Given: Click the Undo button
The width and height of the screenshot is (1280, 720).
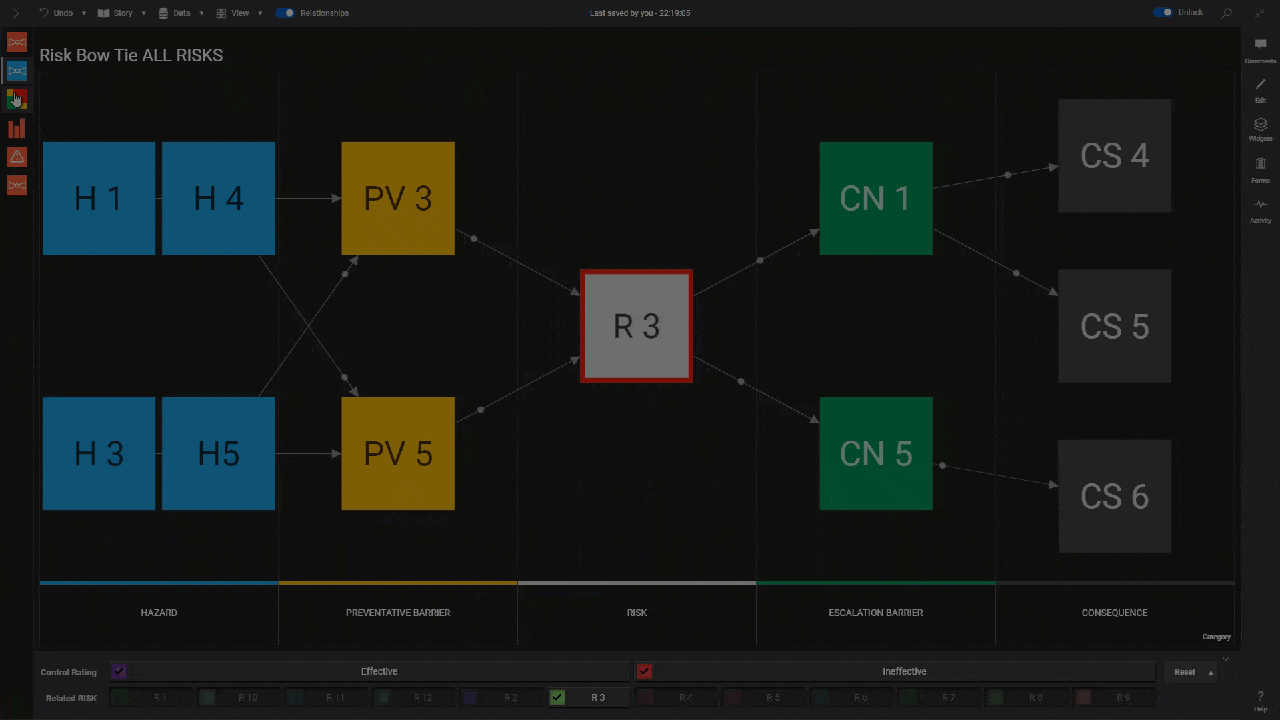Looking at the screenshot, I should 63,13.
